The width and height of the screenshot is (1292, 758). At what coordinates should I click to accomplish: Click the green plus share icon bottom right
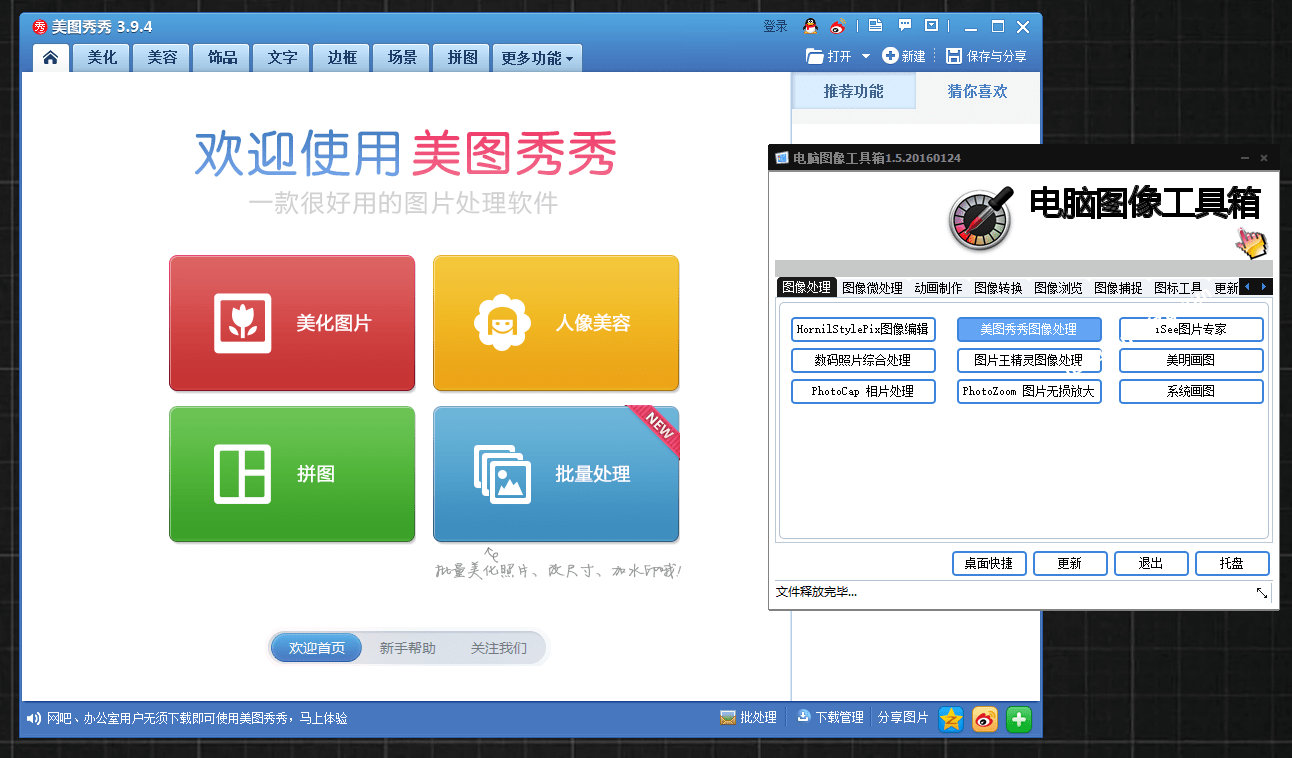(1018, 718)
